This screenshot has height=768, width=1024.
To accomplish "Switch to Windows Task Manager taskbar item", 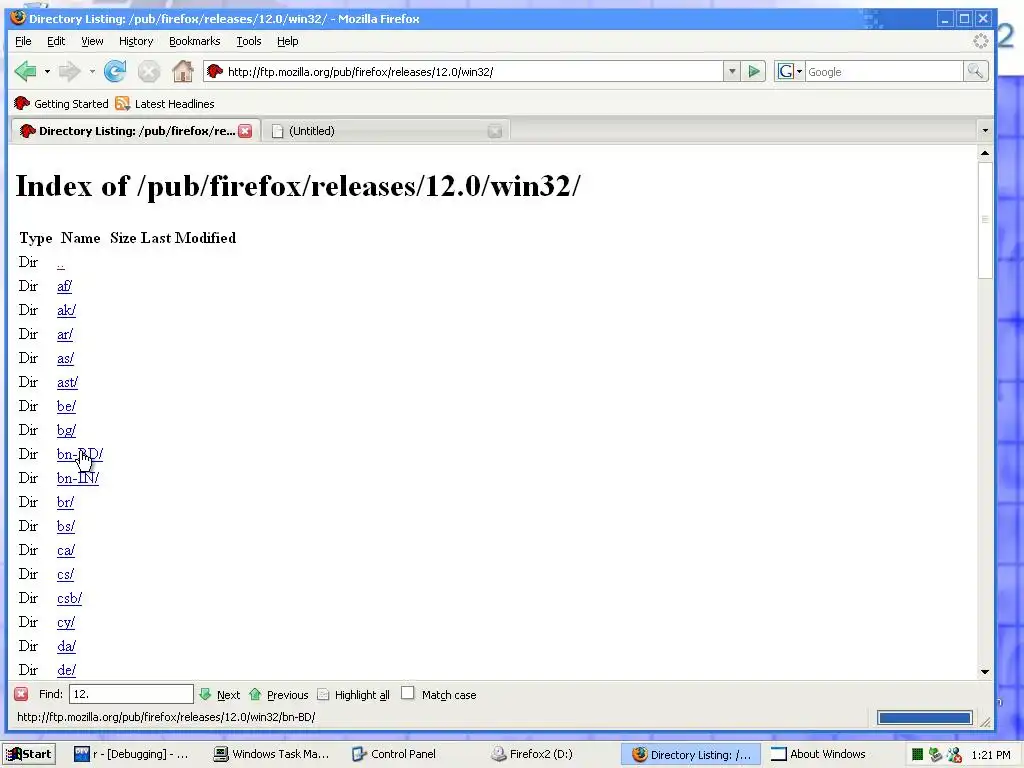I will coord(273,754).
